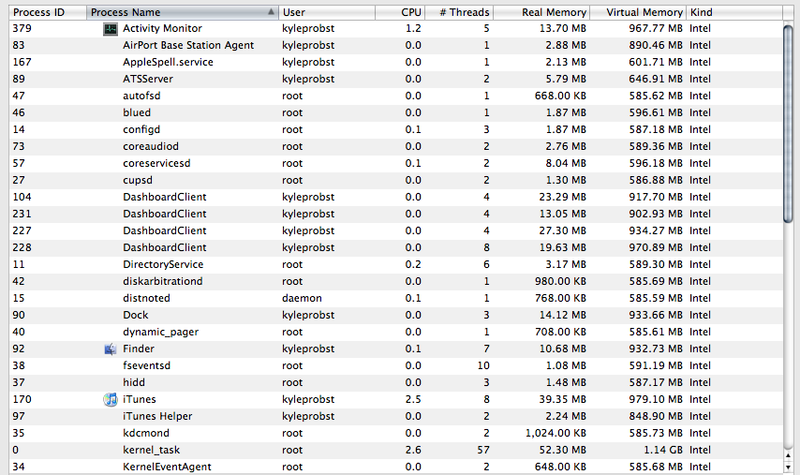Select the dynamic_pager process
Screen dimensions: 800x475
tap(395, 332)
